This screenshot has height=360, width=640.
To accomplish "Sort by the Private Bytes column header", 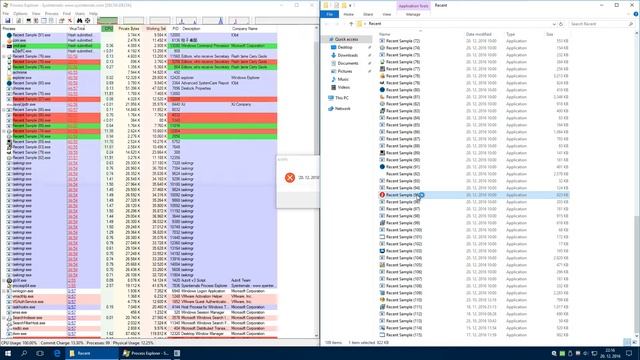I will click(129, 29).
